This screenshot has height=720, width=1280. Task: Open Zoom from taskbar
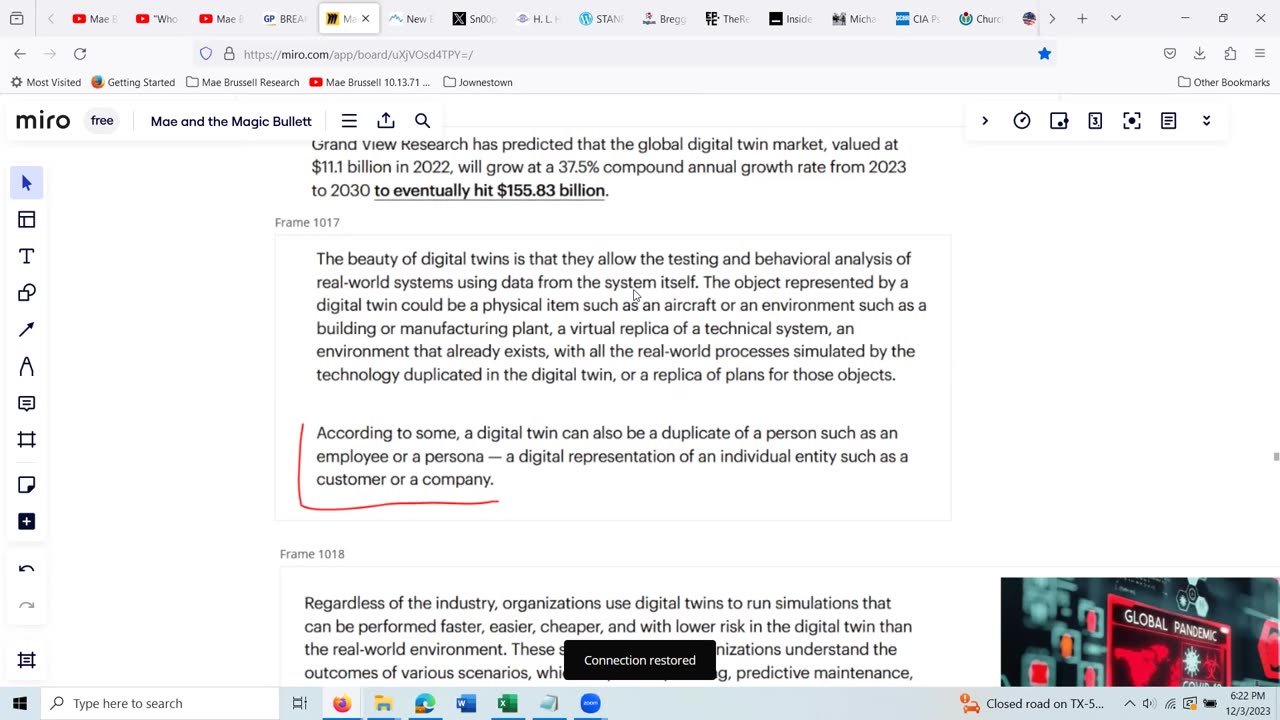pyautogui.click(x=590, y=703)
